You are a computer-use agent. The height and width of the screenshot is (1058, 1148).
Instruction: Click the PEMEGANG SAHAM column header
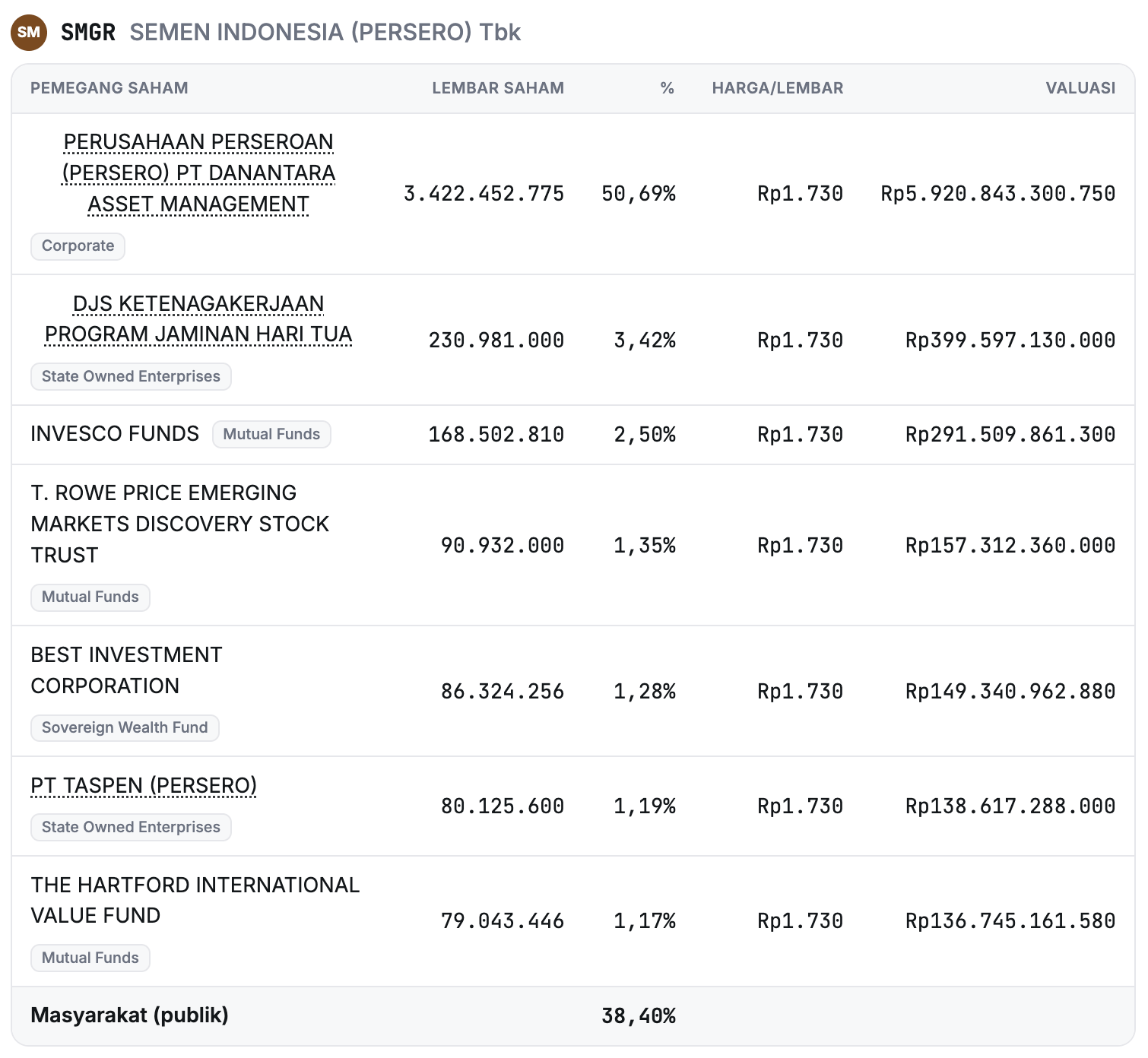pyautogui.click(x=109, y=88)
